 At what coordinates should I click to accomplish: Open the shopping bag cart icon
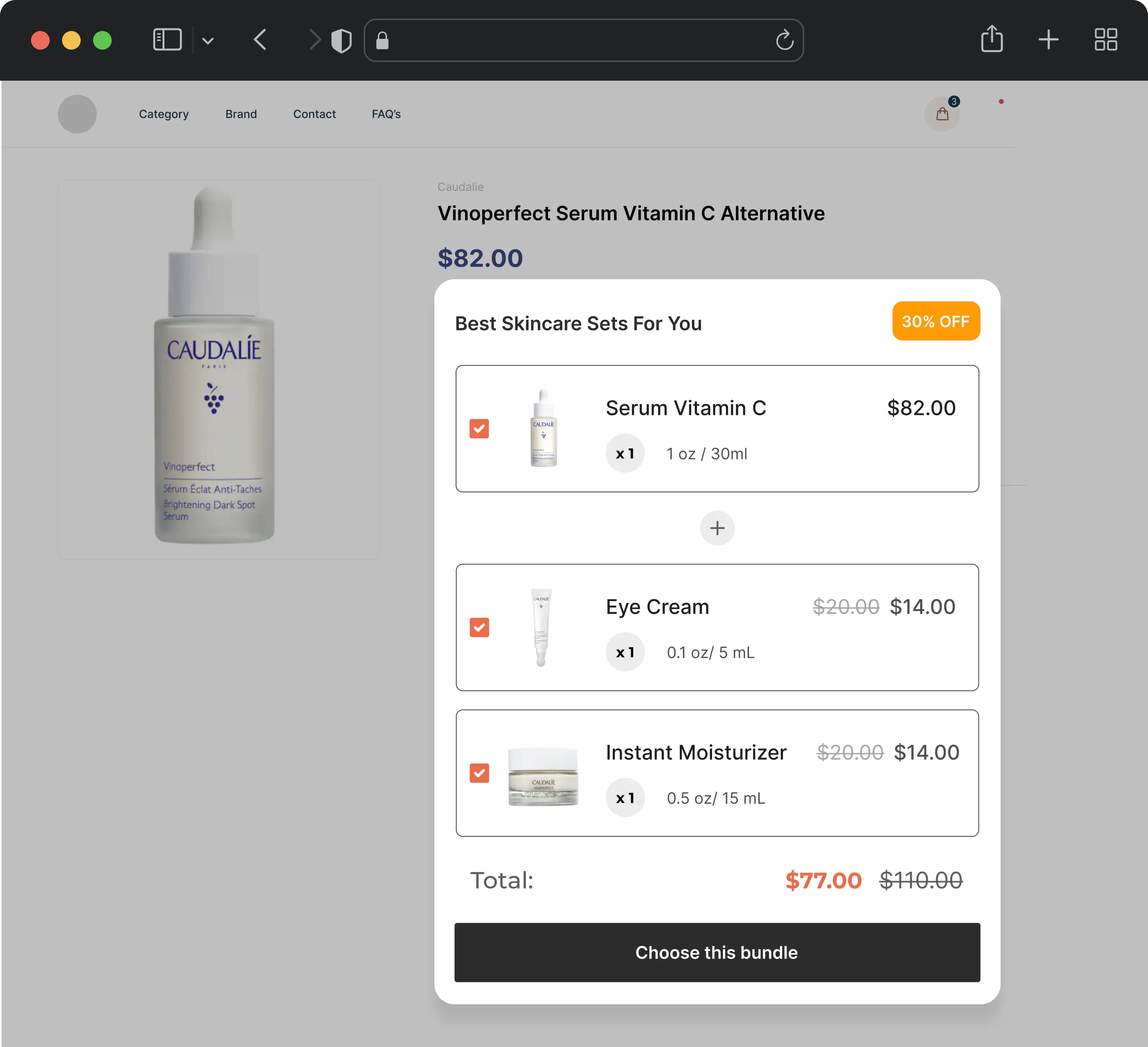[x=942, y=114]
